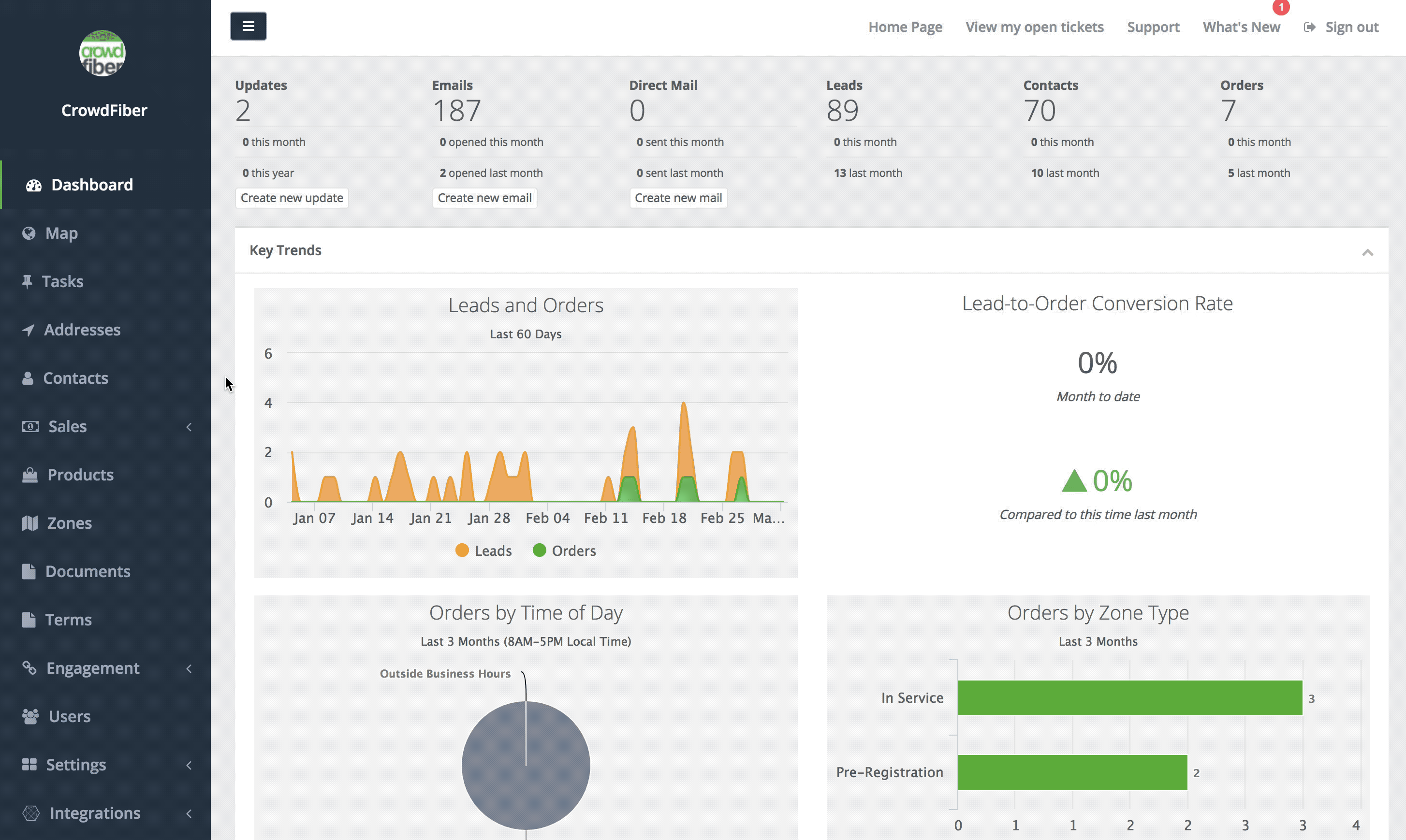Image resolution: width=1406 pixels, height=840 pixels.
Task: Expand the Engagement submenu arrow
Action: [x=189, y=668]
